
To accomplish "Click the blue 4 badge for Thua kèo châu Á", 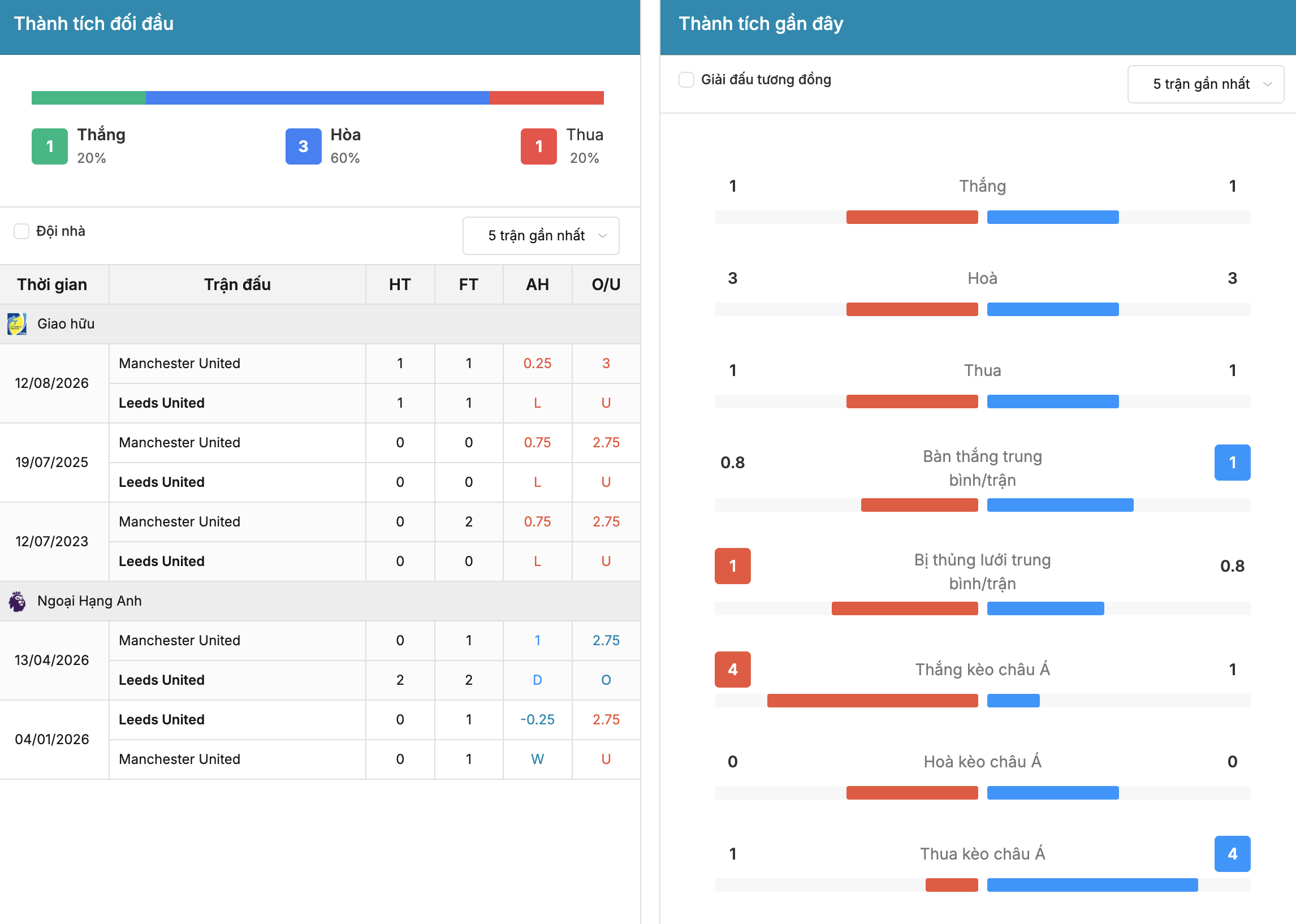I will point(1232,853).
